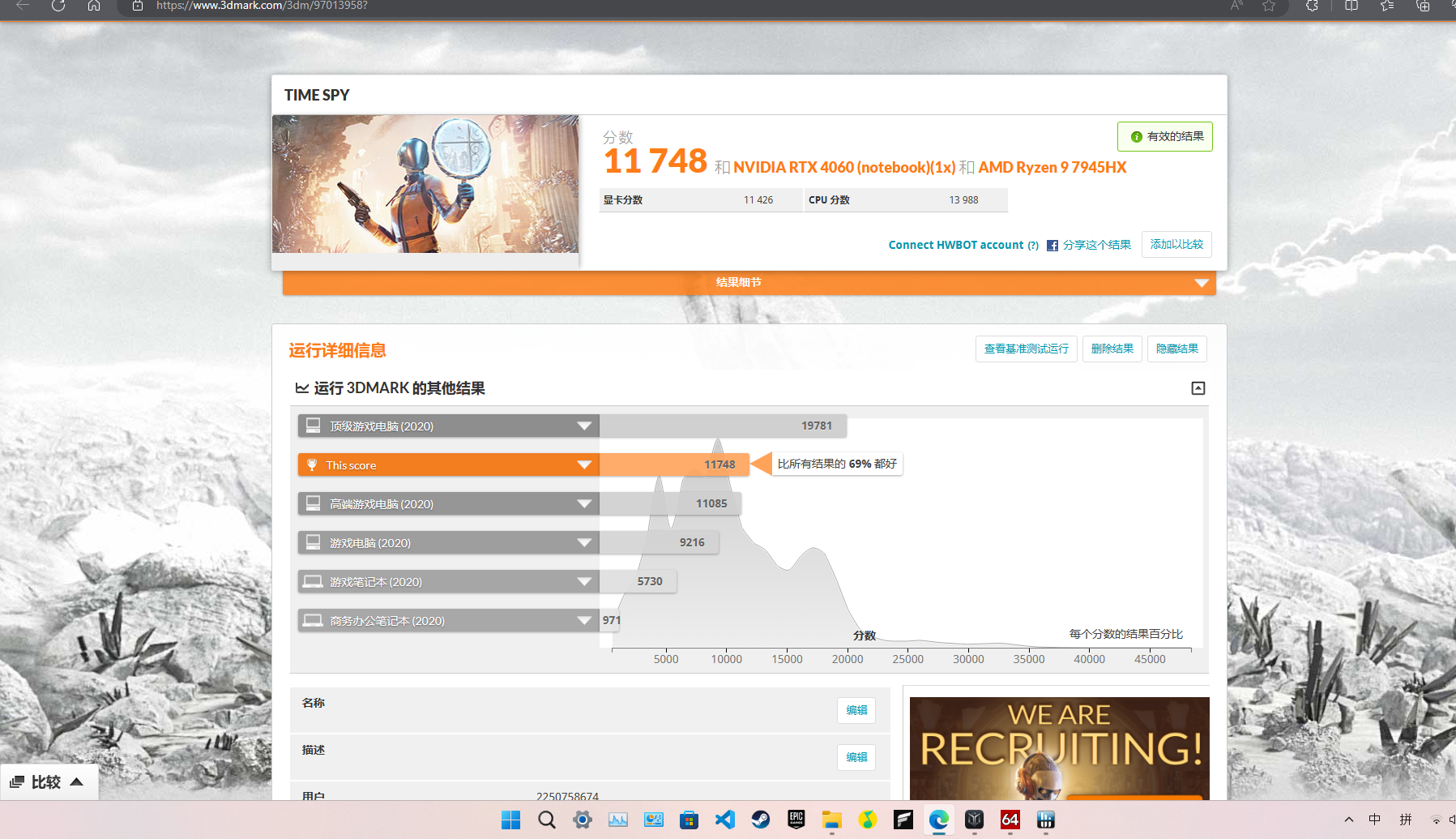This screenshot has height=839, width=1456.
Task: Click the NVIDIA RTX 4060 (notebook) link
Action: [x=844, y=167]
